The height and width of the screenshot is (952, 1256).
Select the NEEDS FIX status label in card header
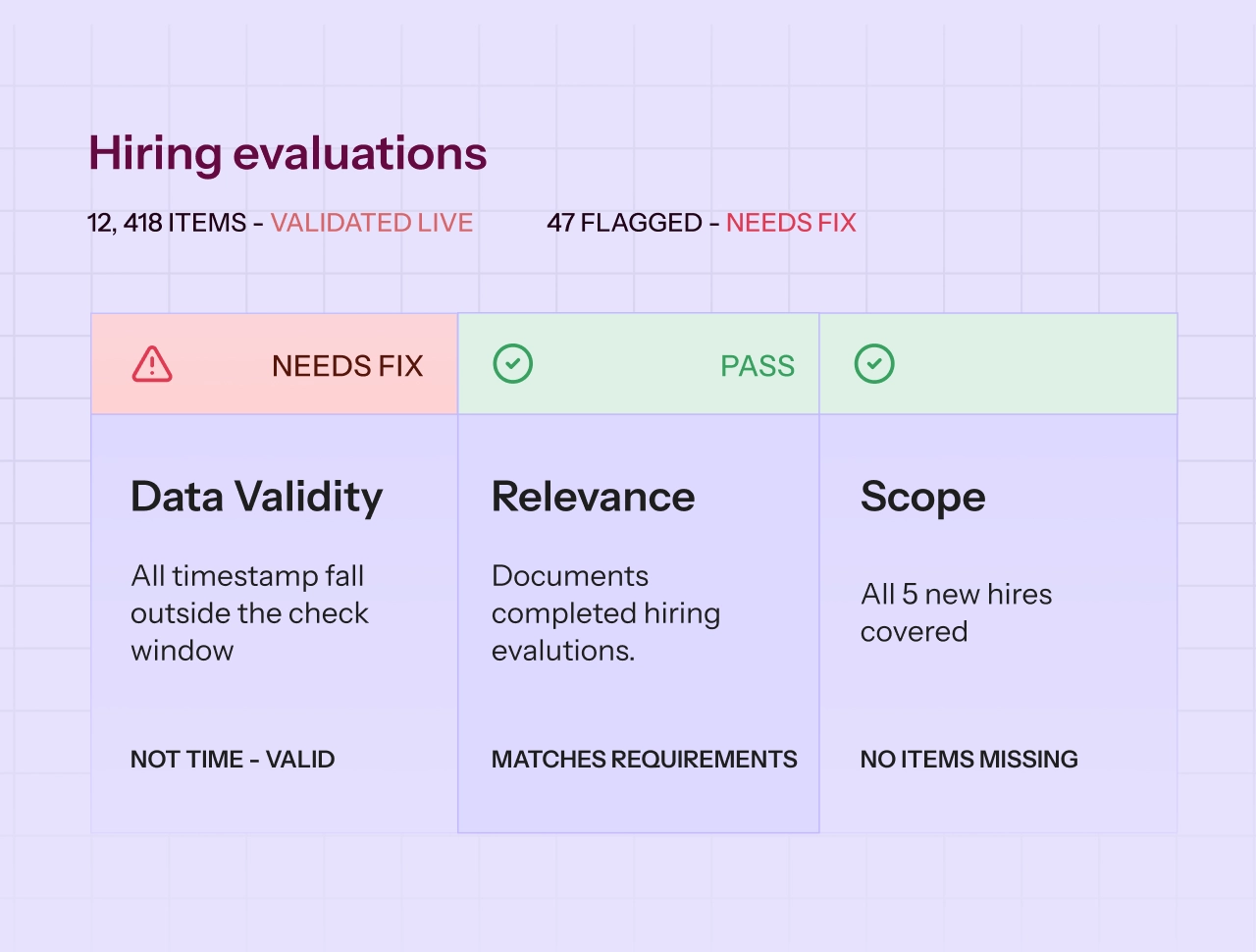347,366
